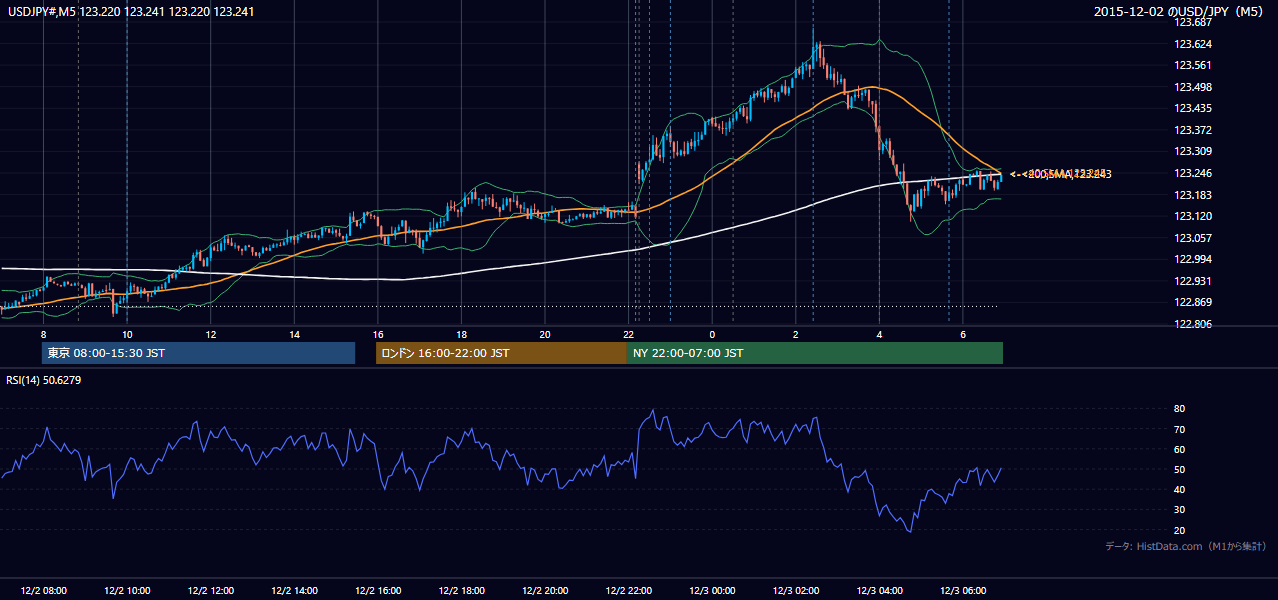1278x600 pixels.
Task: Click price axis label 123.120
Action: pos(1193,216)
